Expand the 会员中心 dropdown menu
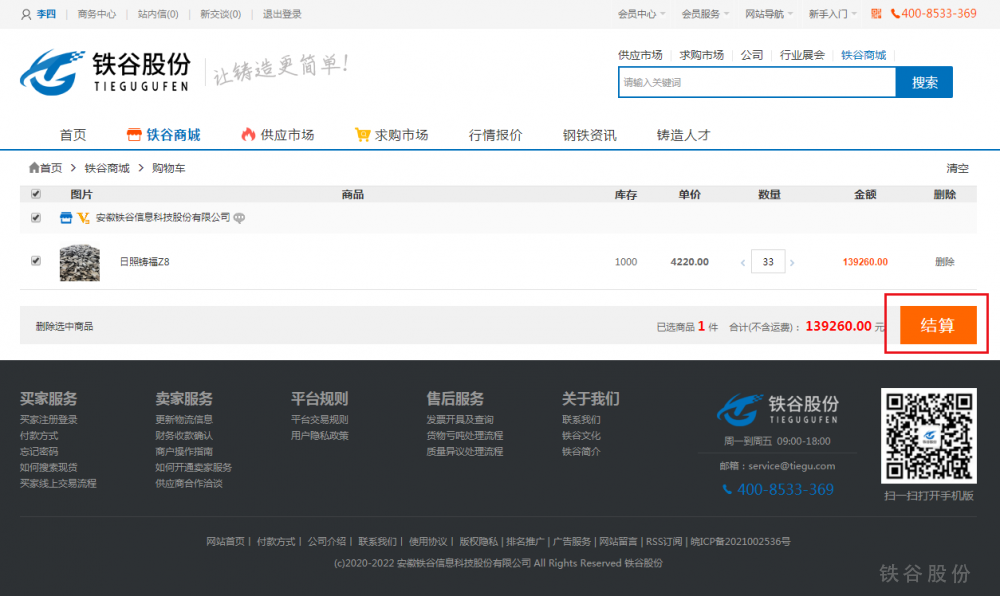This screenshot has height=596, width=1000. [641, 14]
